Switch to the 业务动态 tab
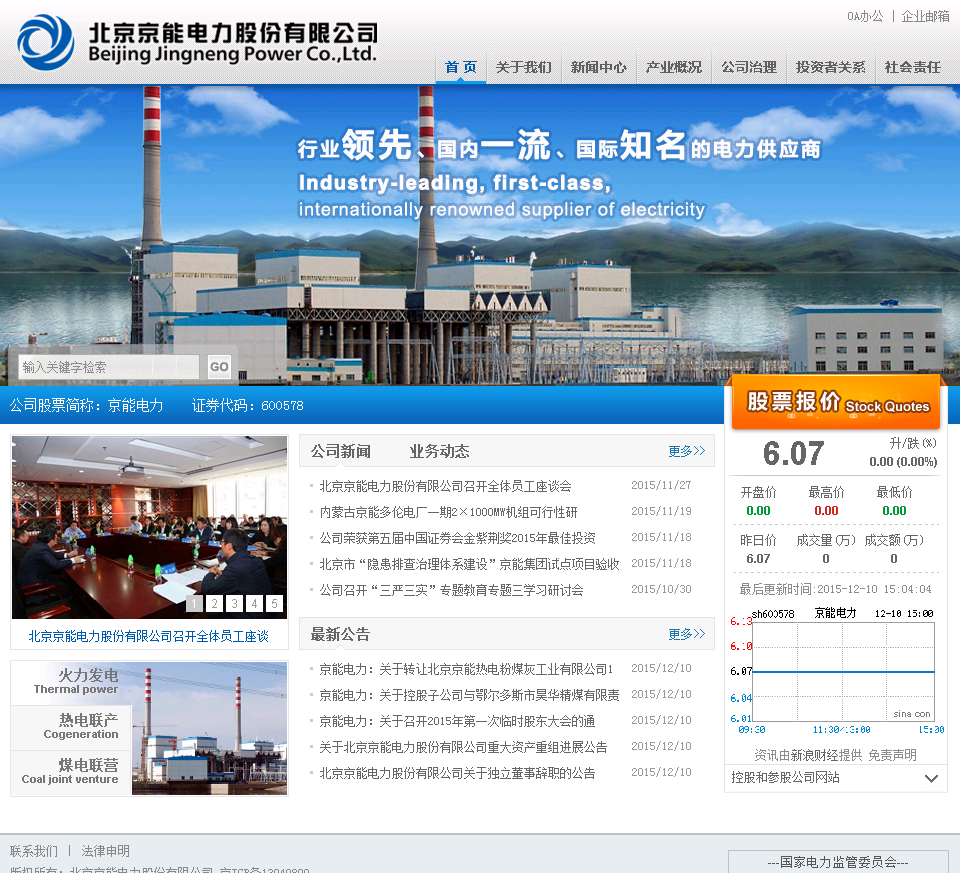 440,452
